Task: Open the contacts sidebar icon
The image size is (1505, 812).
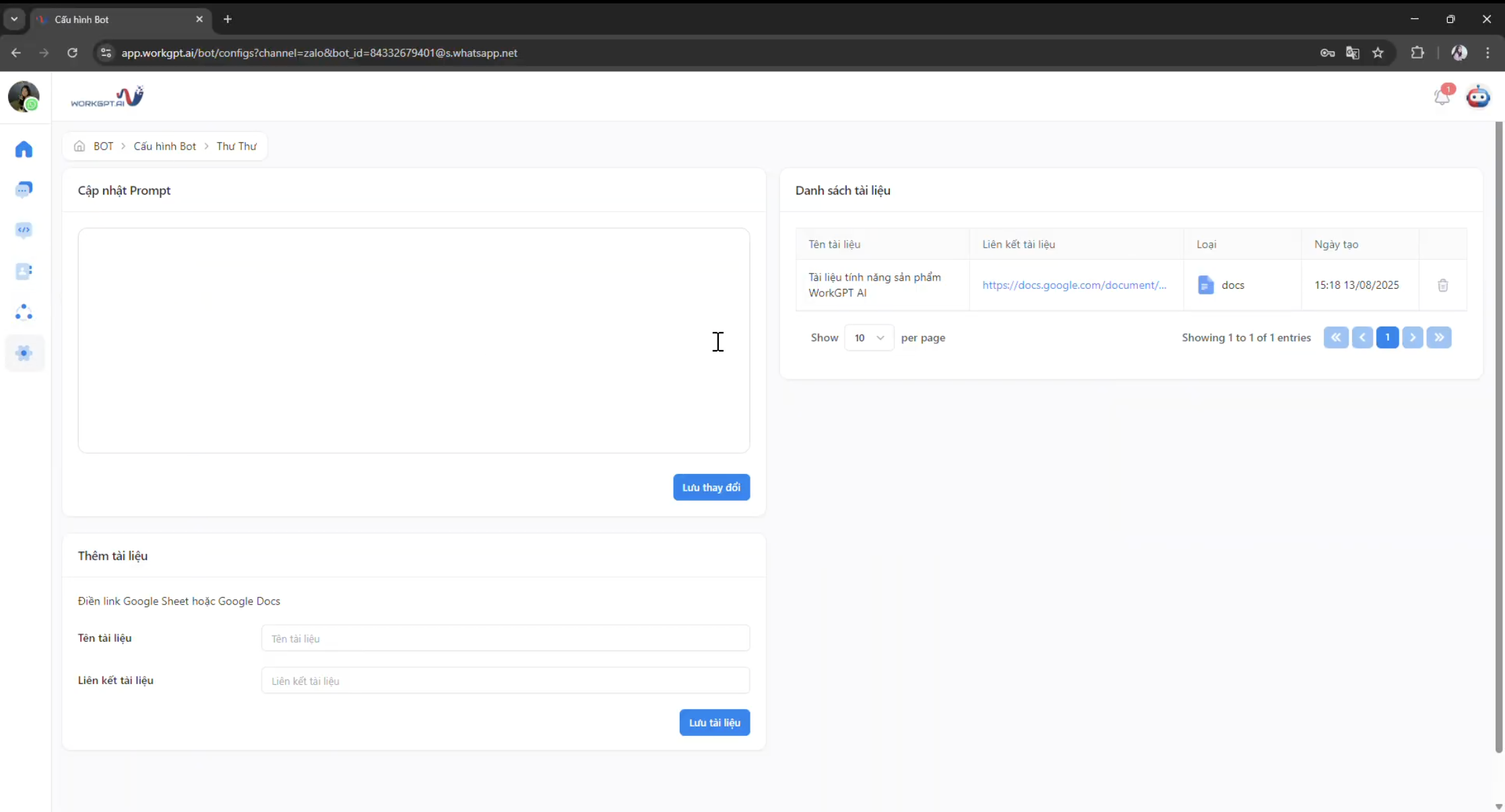Action: (x=24, y=271)
